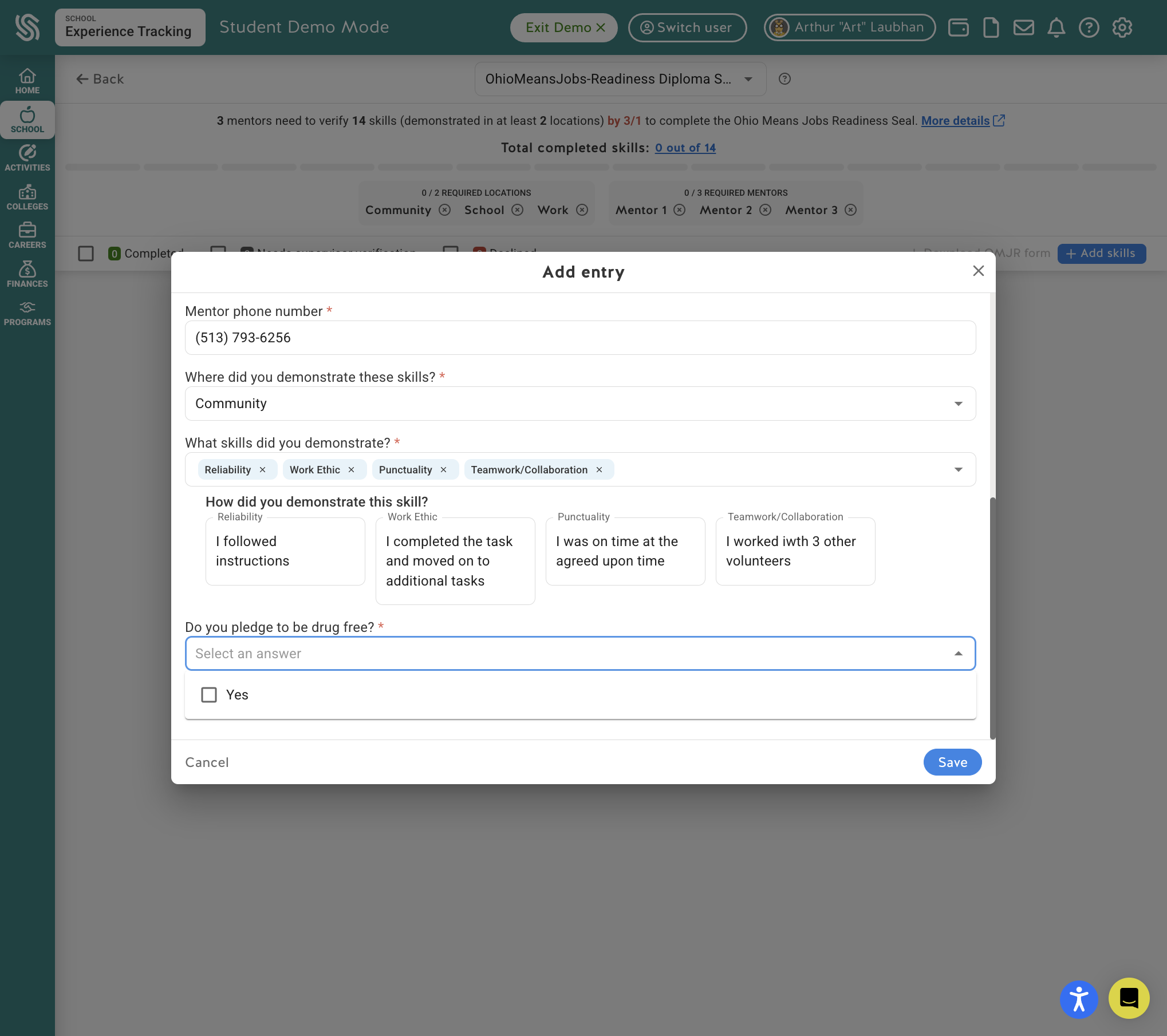Edit the Punctuality demonstration text box
Viewport: 1167px width, 1036px height.
pos(625,551)
